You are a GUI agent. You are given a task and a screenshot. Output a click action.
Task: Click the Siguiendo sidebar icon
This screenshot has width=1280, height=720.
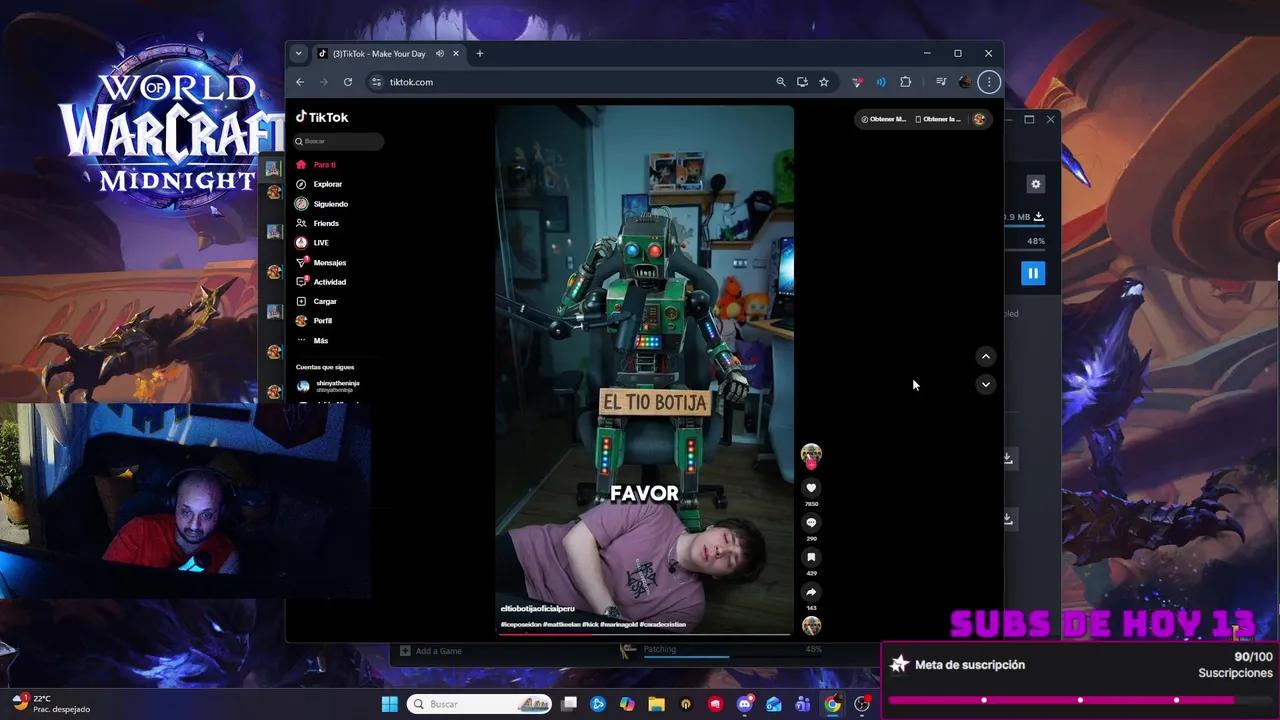click(301, 203)
